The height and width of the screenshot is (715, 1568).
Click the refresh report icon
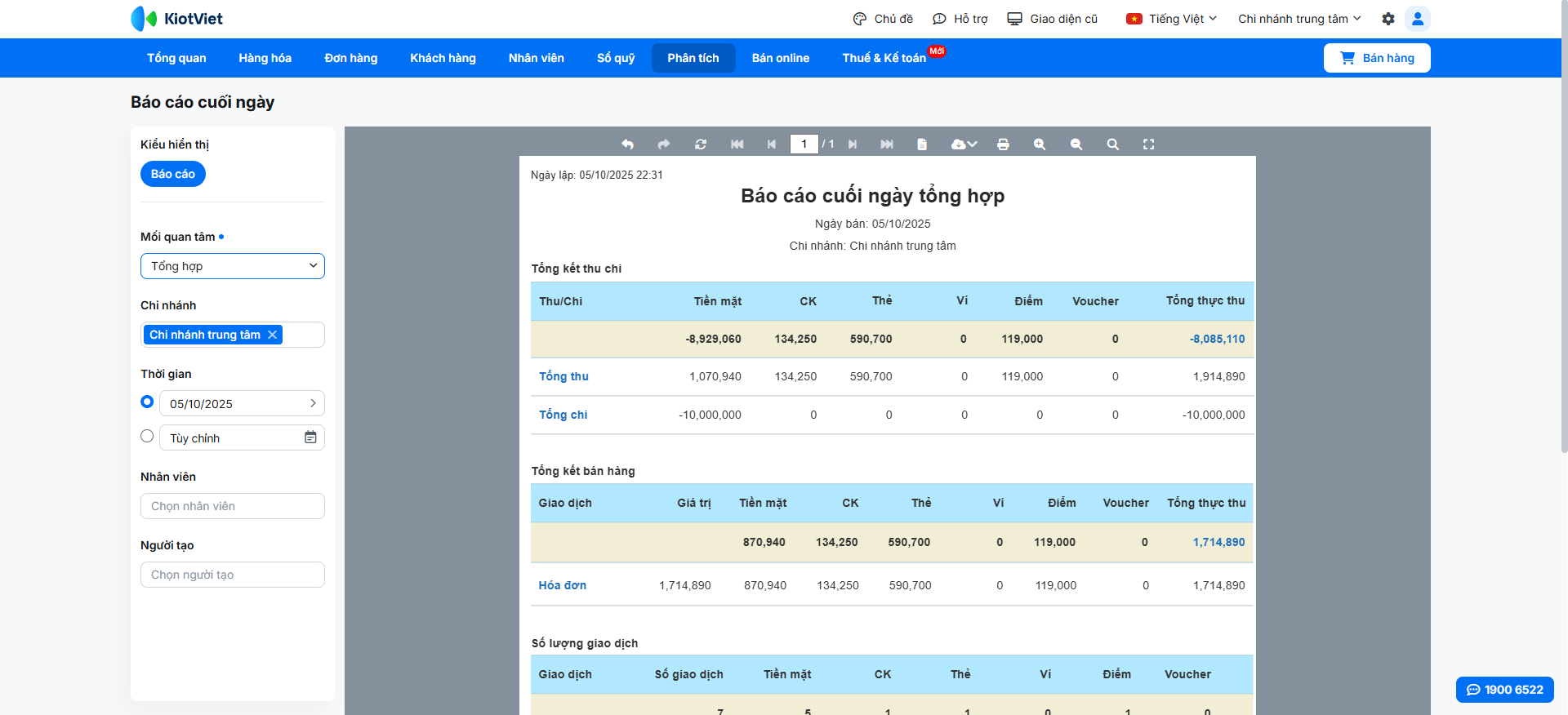pos(700,144)
